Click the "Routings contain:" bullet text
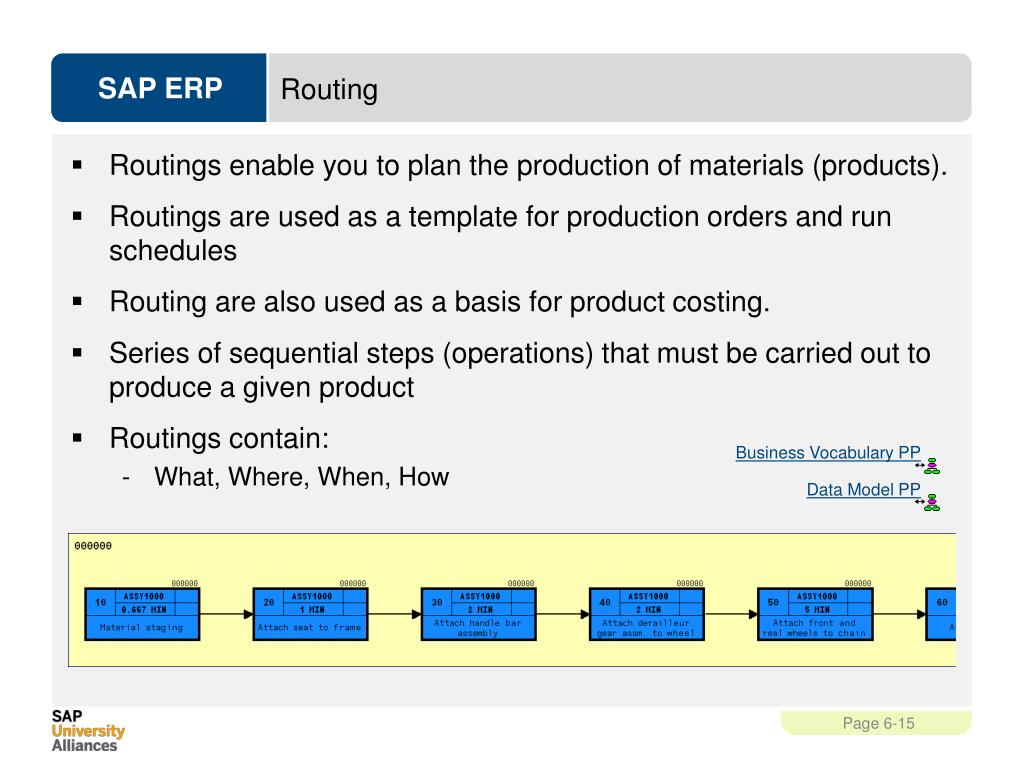1024x768 pixels. tap(219, 438)
